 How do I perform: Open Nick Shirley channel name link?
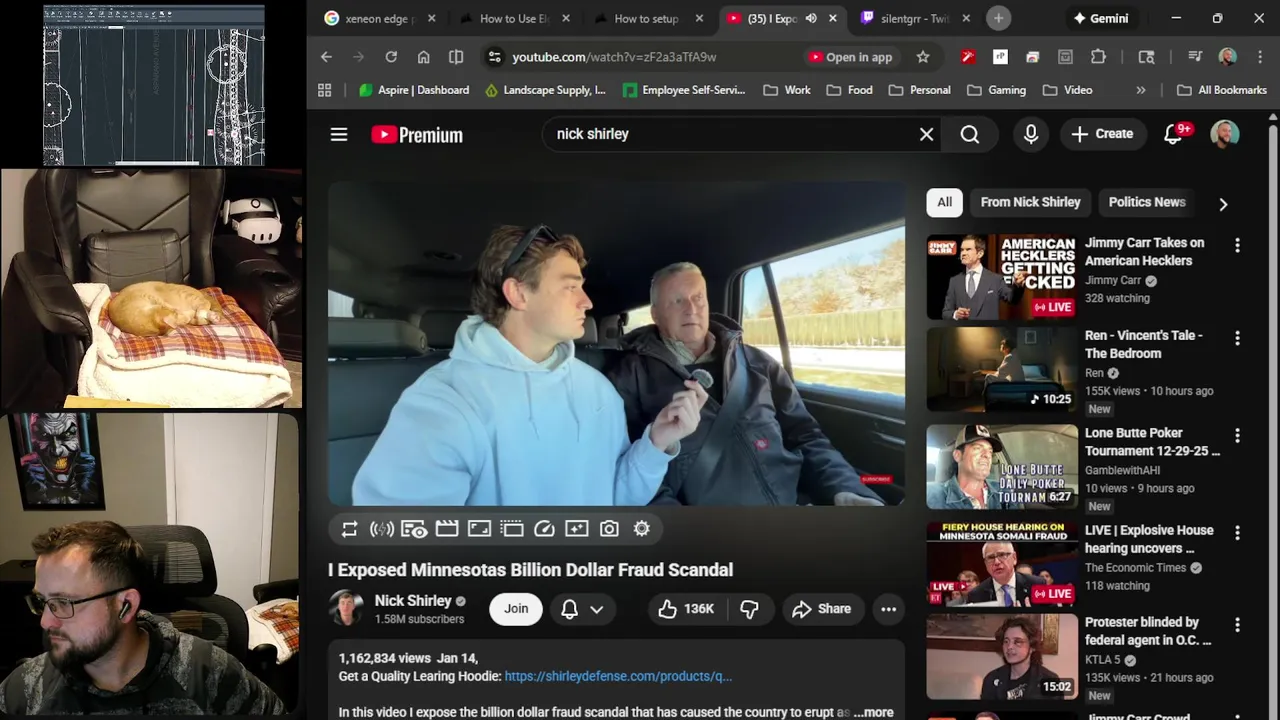(413, 601)
